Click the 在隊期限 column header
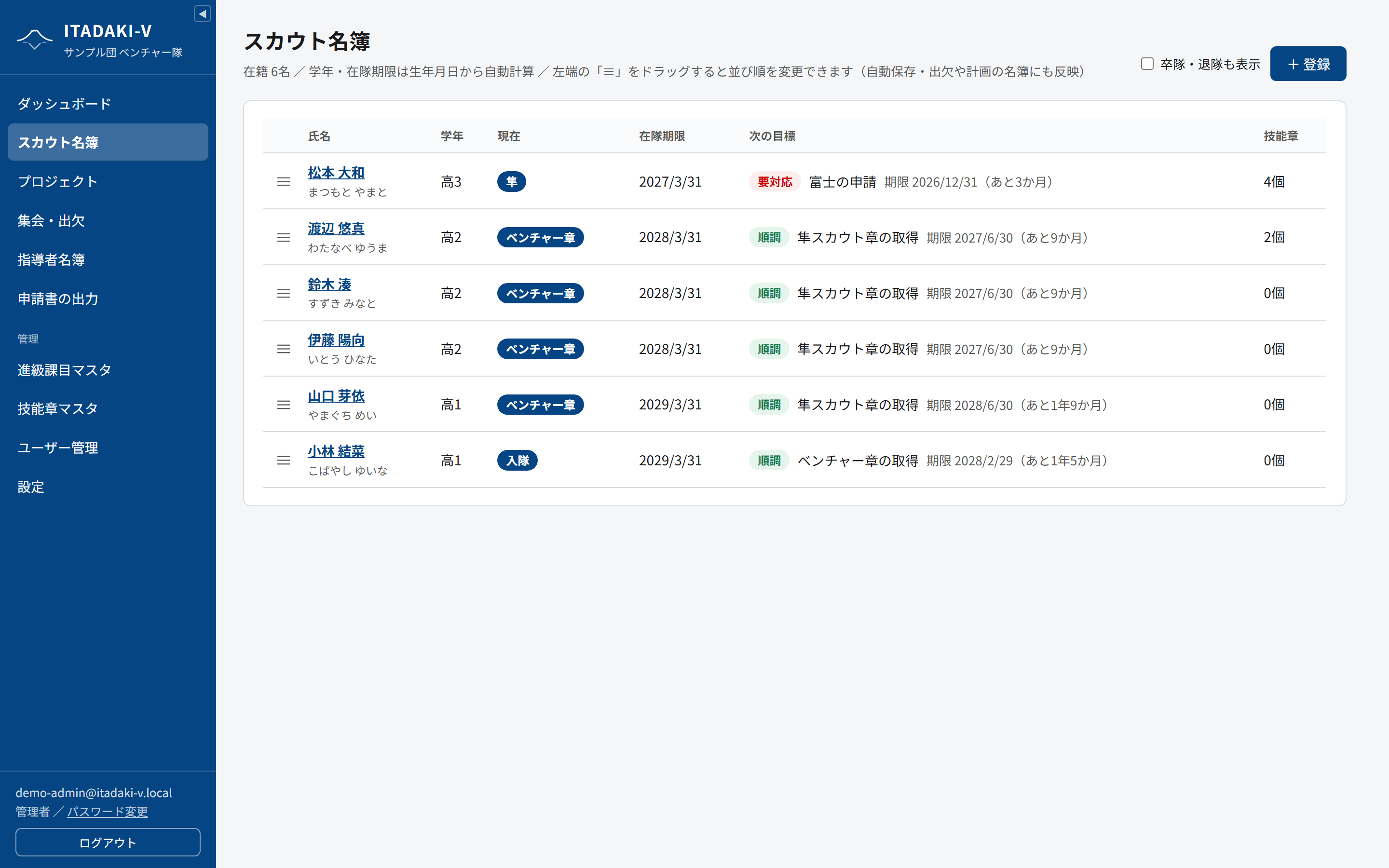Viewport: 1389px width, 868px height. [662, 136]
